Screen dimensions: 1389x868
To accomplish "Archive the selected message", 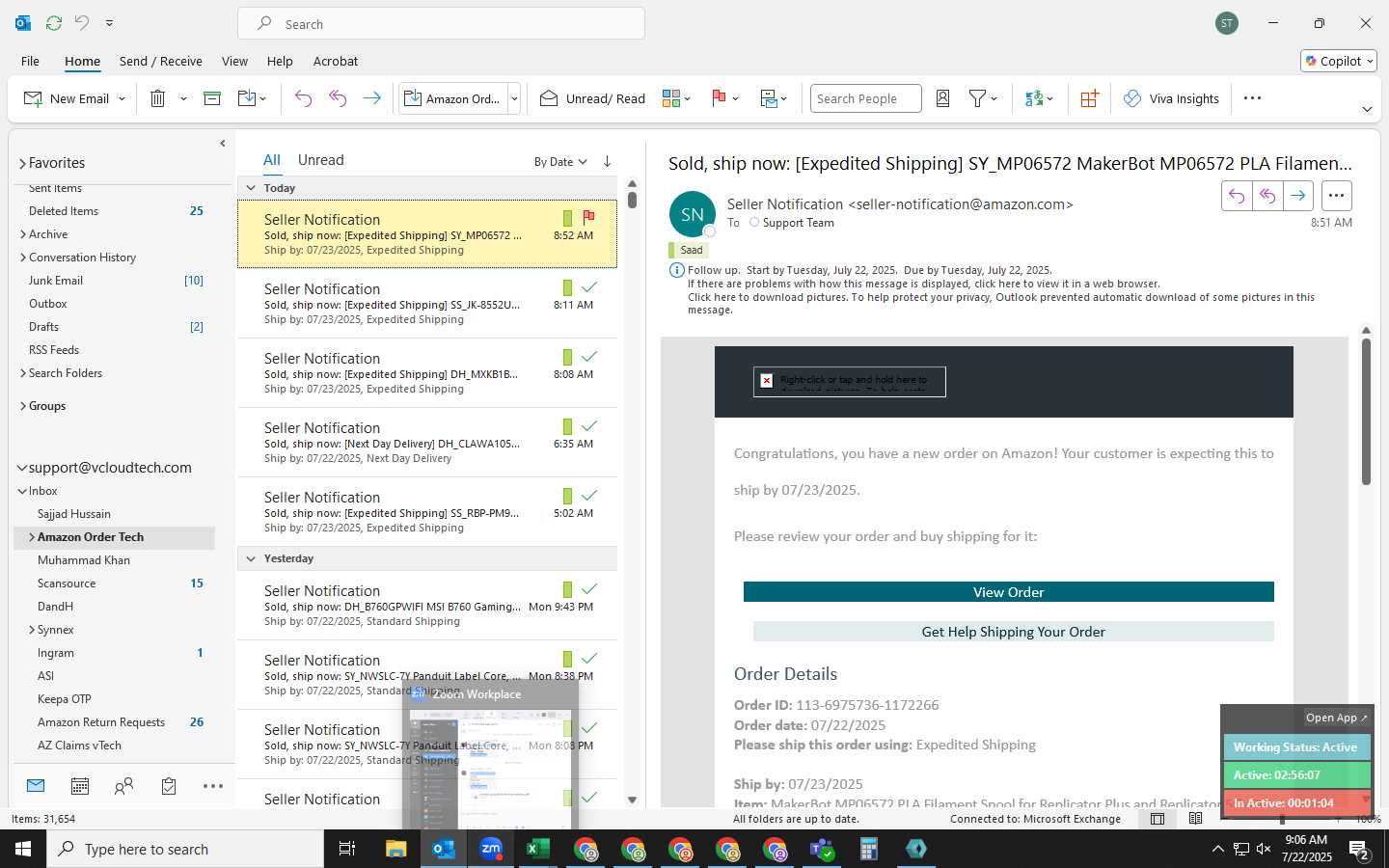I will [212, 98].
